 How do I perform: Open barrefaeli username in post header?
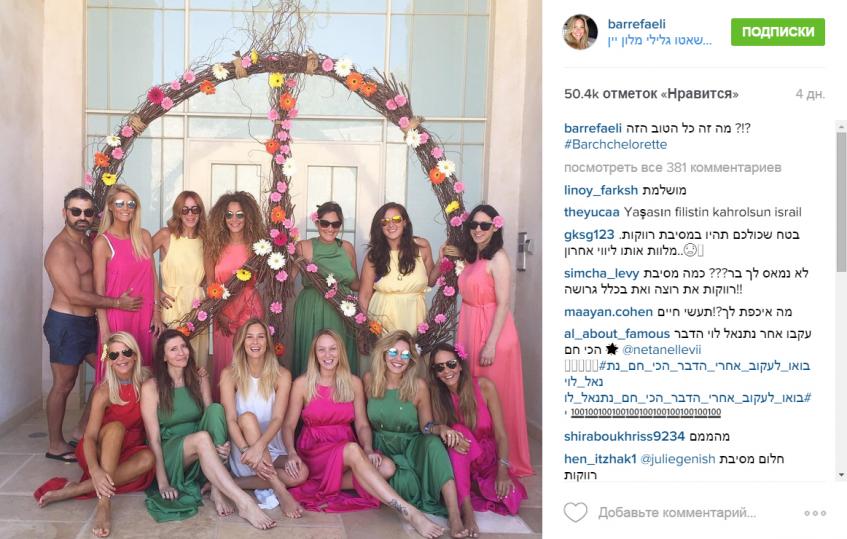pos(636,24)
